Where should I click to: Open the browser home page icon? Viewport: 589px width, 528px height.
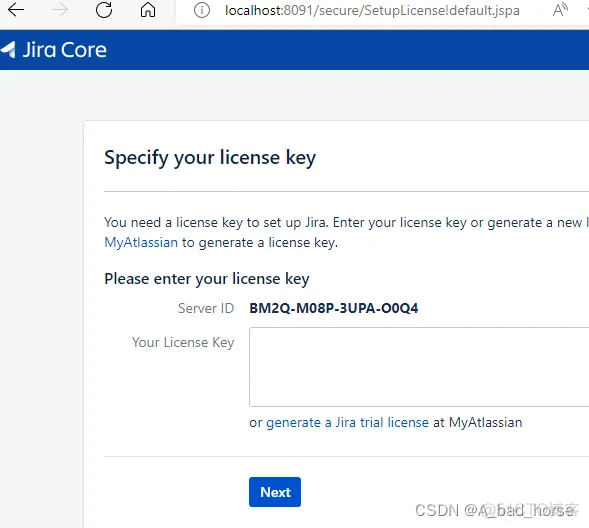pos(148,10)
